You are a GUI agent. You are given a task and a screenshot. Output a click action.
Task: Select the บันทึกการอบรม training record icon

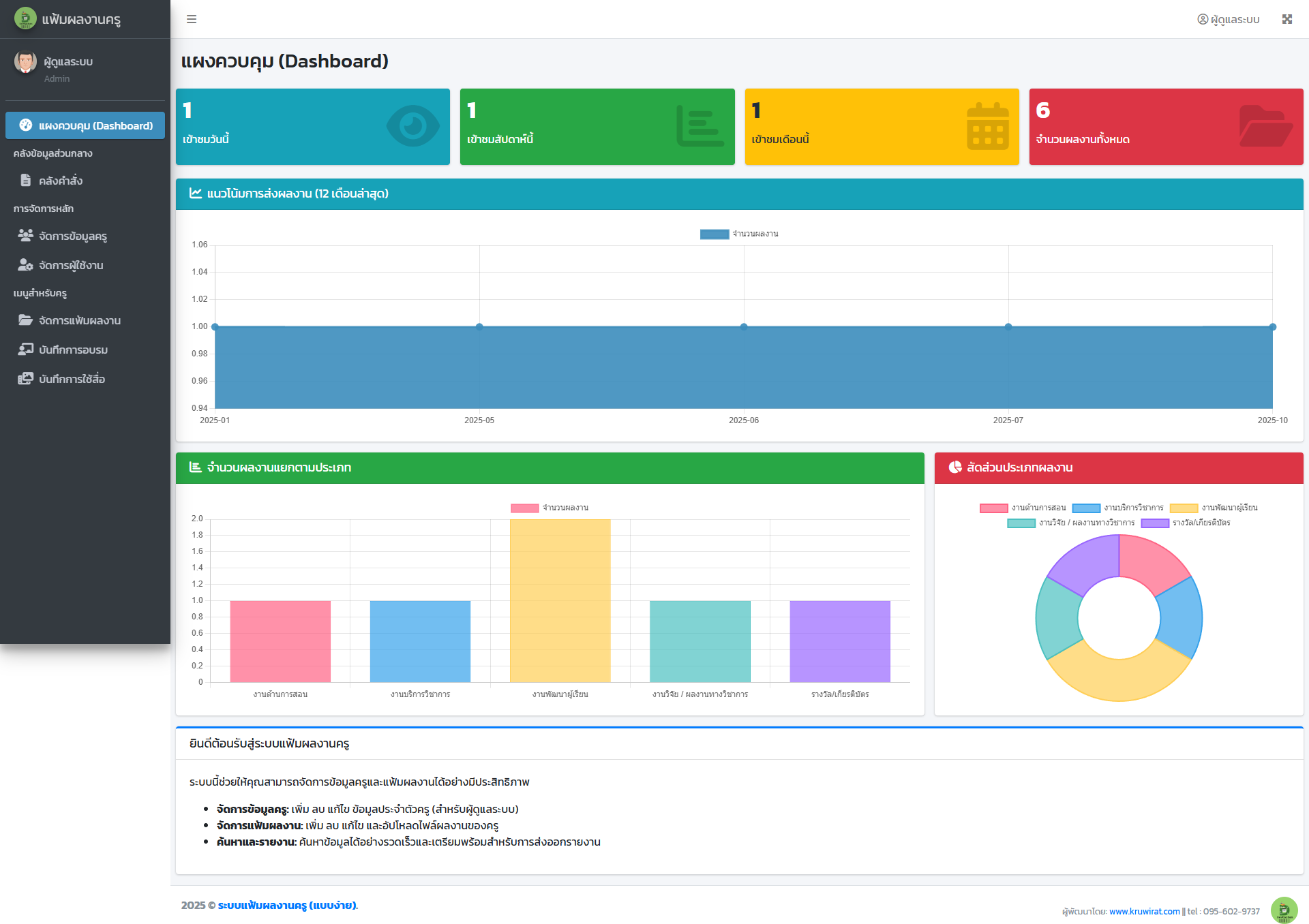tap(25, 349)
